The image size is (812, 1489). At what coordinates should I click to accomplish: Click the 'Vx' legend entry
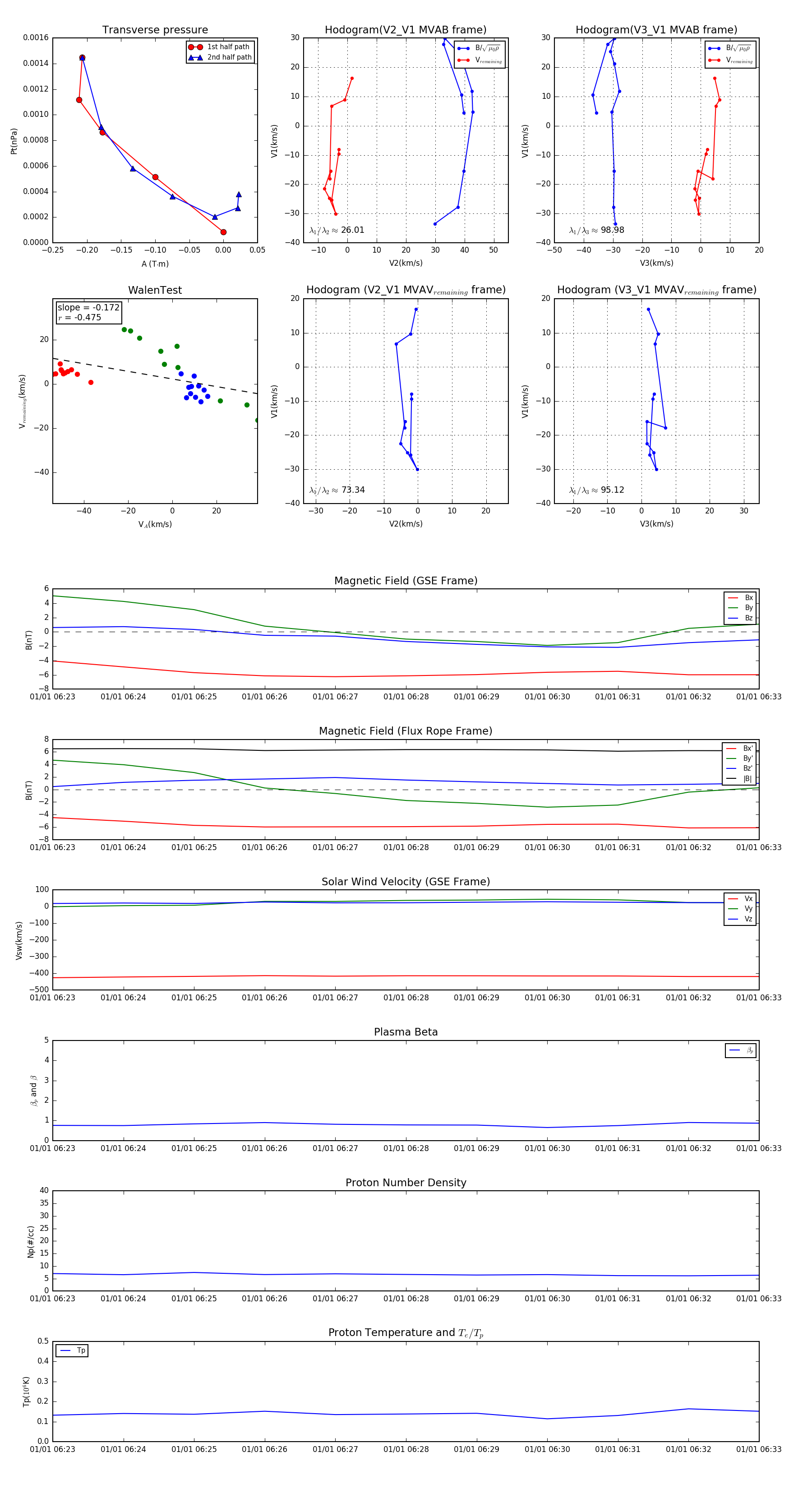click(x=740, y=898)
